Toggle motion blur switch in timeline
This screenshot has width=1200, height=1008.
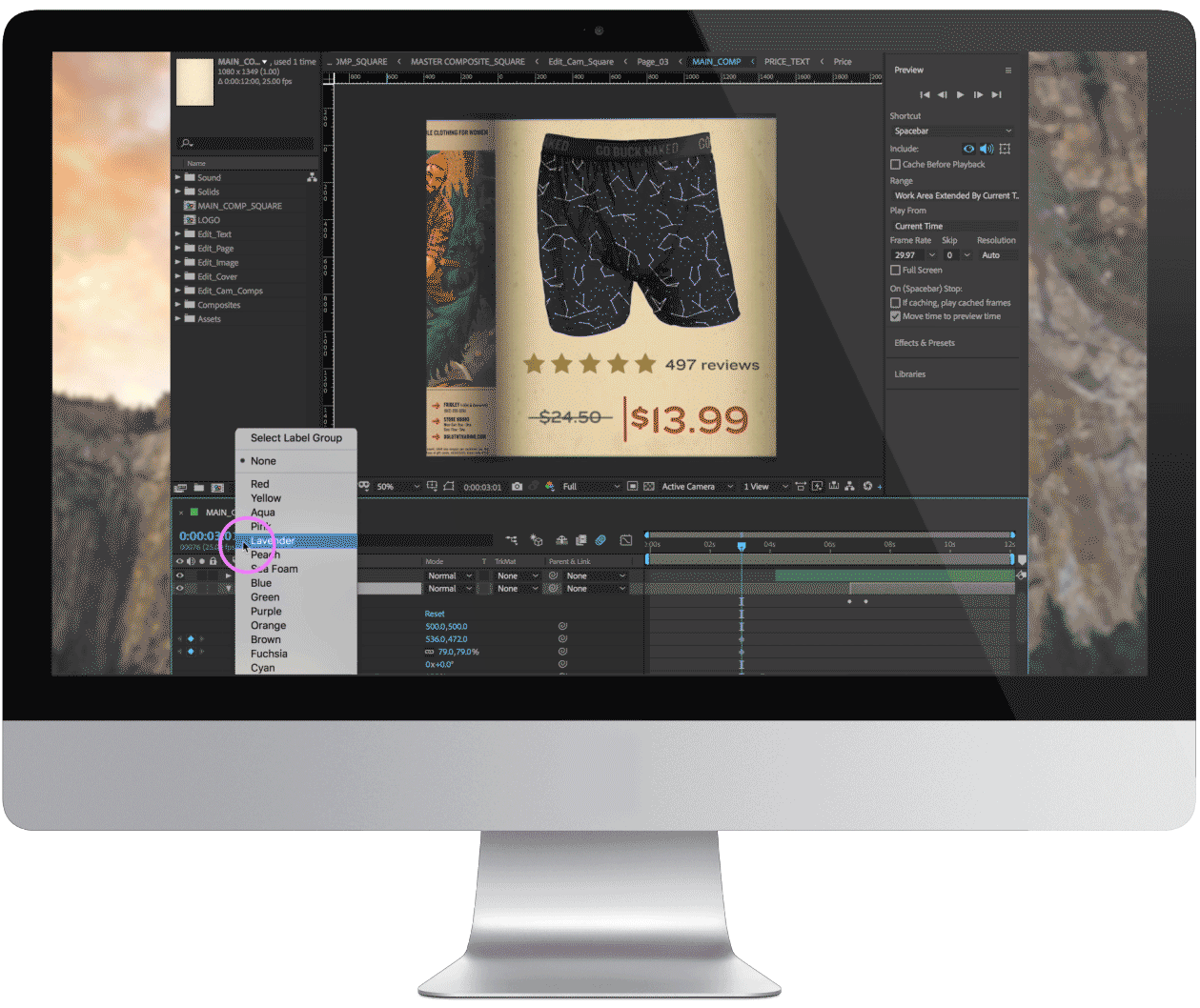600,540
